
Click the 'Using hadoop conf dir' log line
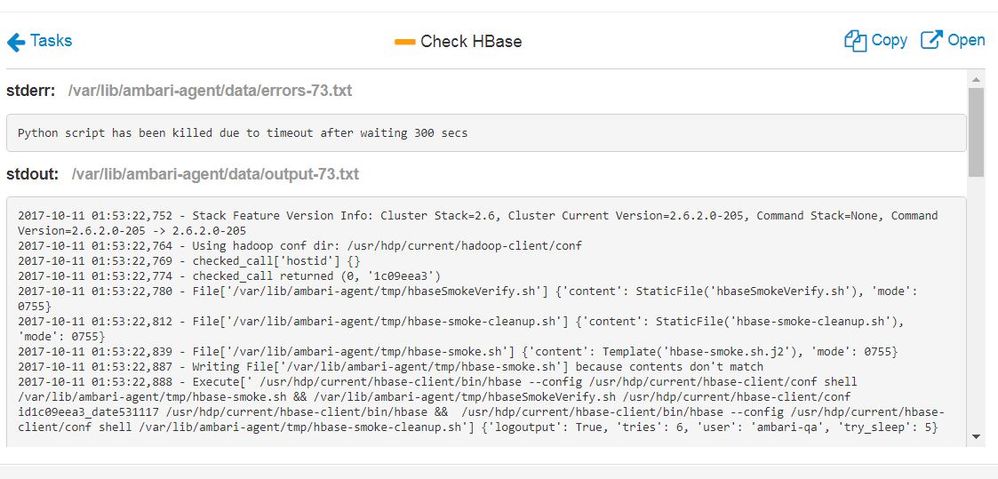(300, 246)
